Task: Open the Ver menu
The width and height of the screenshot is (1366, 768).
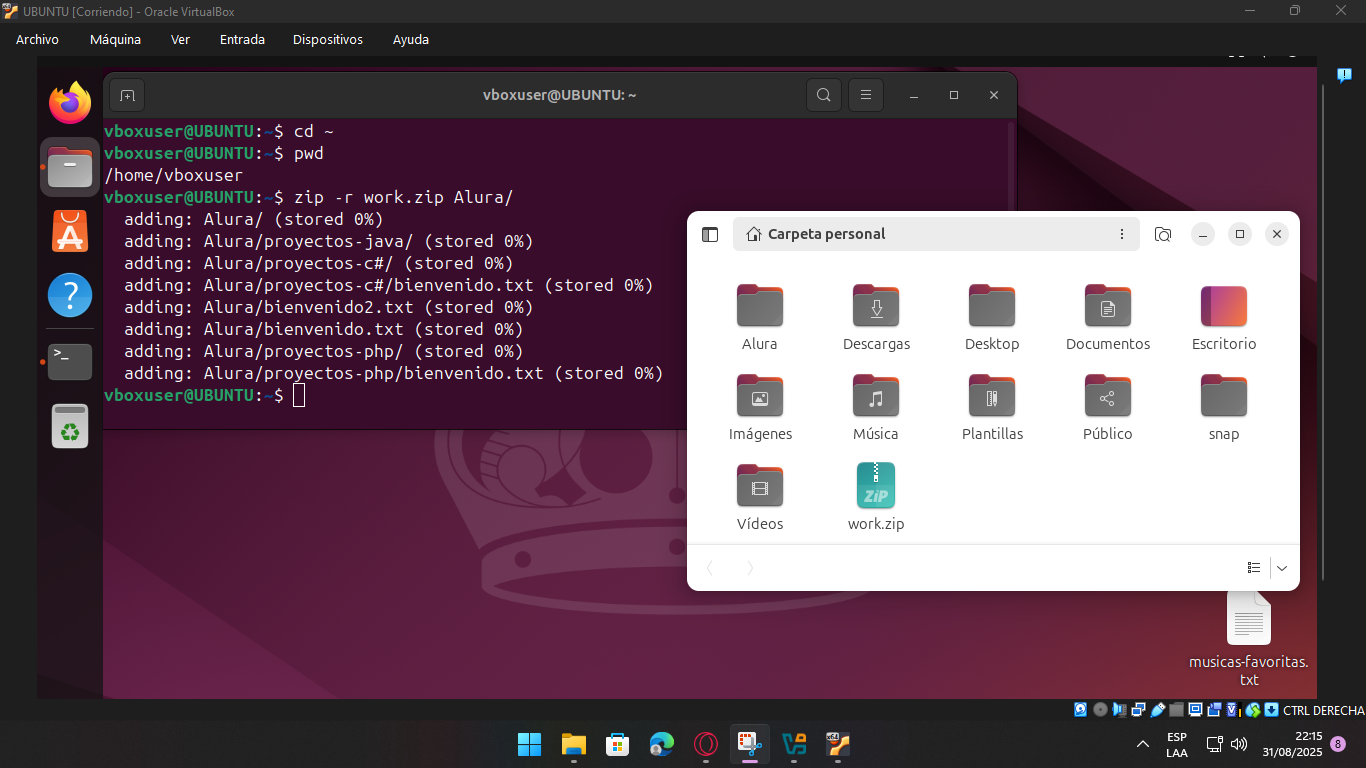Action: pyautogui.click(x=180, y=40)
